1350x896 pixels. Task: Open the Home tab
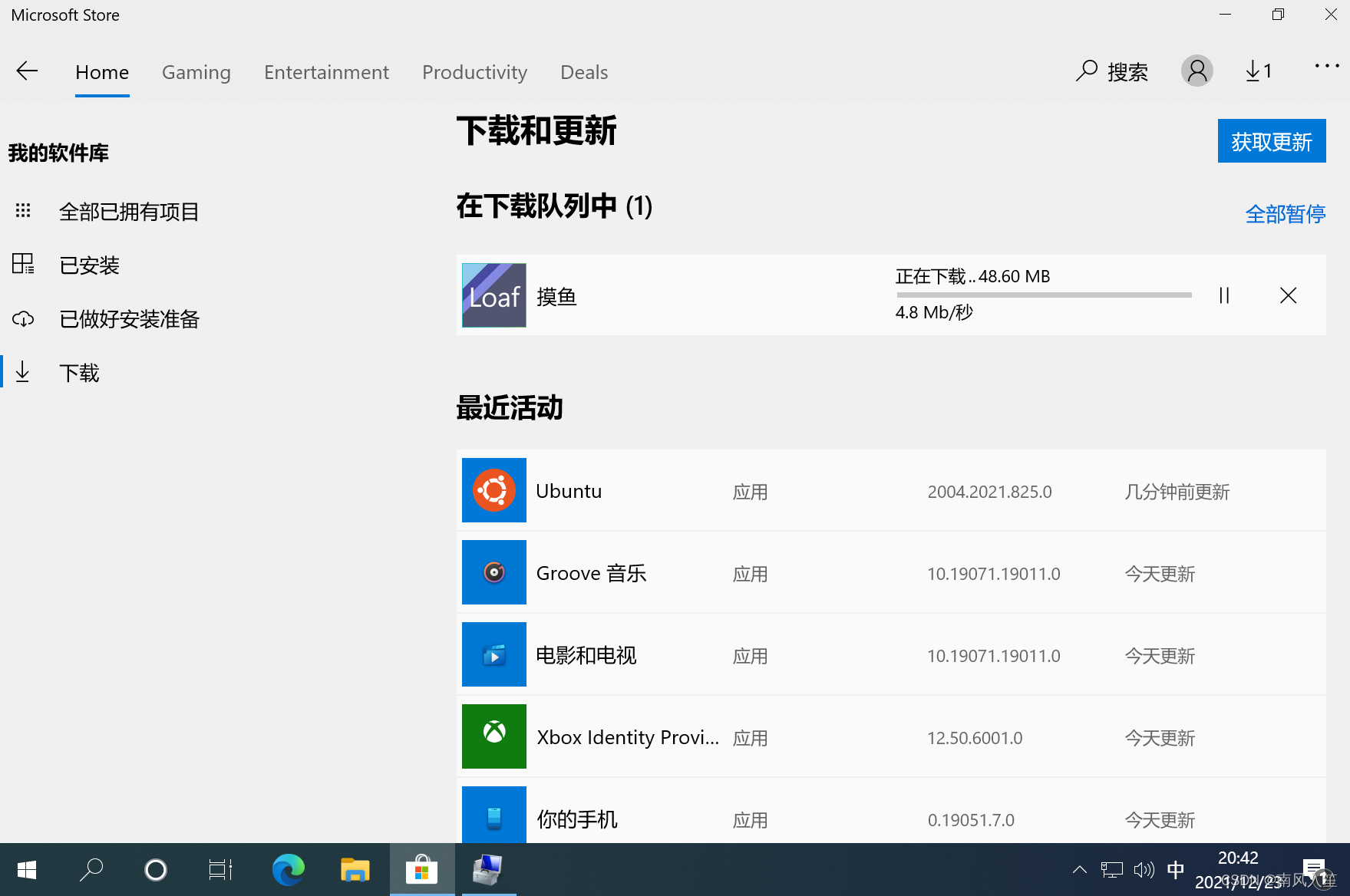102,72
